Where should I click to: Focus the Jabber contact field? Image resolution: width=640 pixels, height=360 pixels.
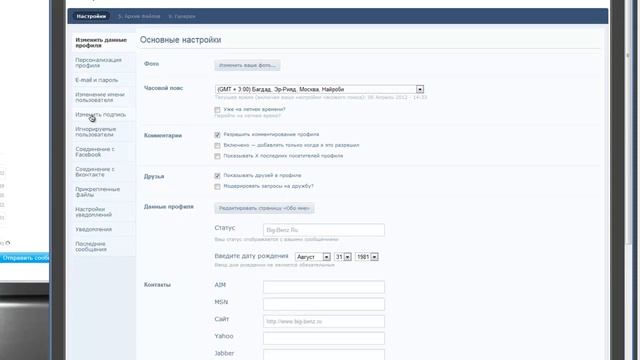[x=324, y=355]
